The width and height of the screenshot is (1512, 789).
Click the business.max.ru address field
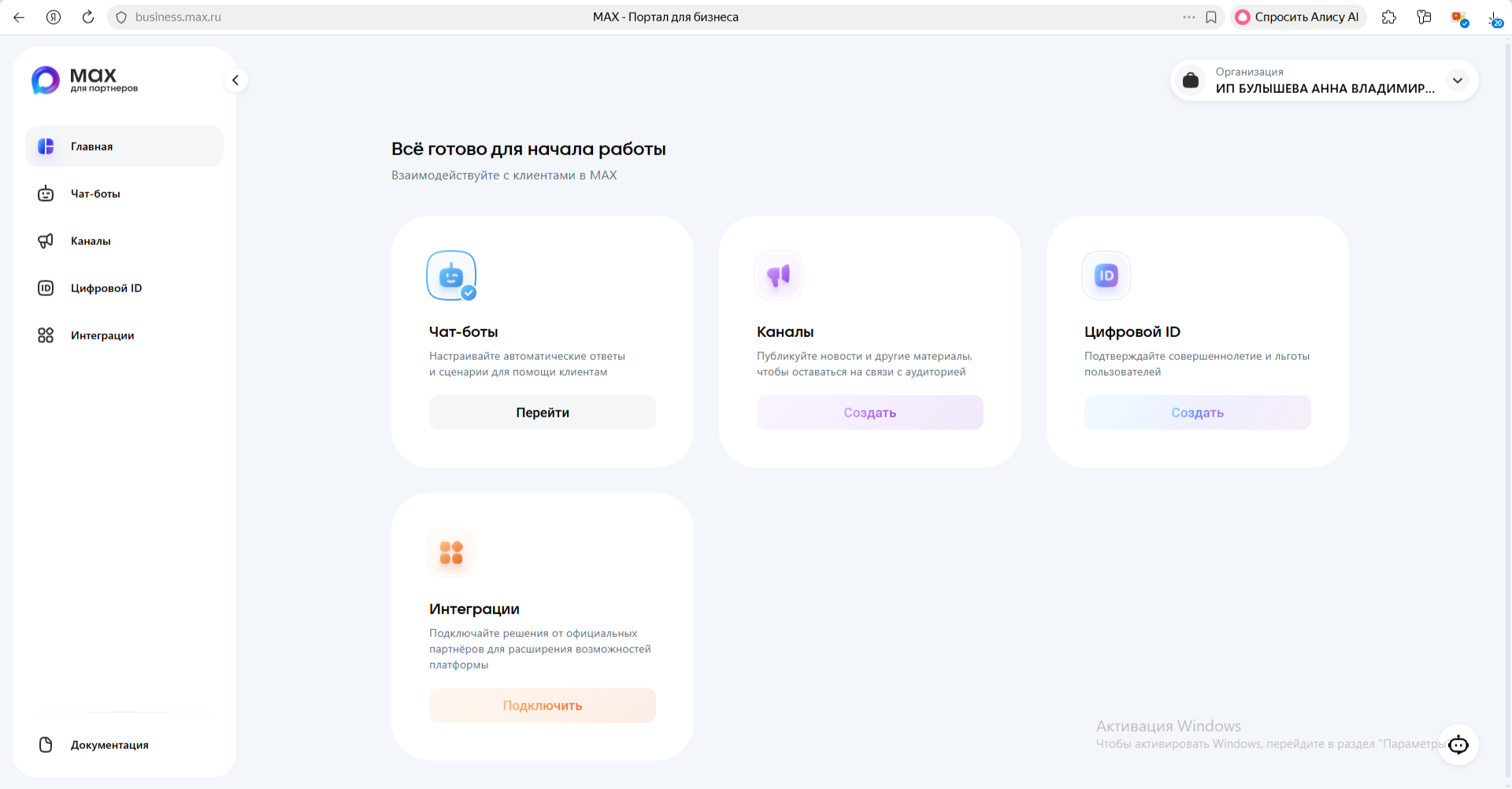(178, 17)
